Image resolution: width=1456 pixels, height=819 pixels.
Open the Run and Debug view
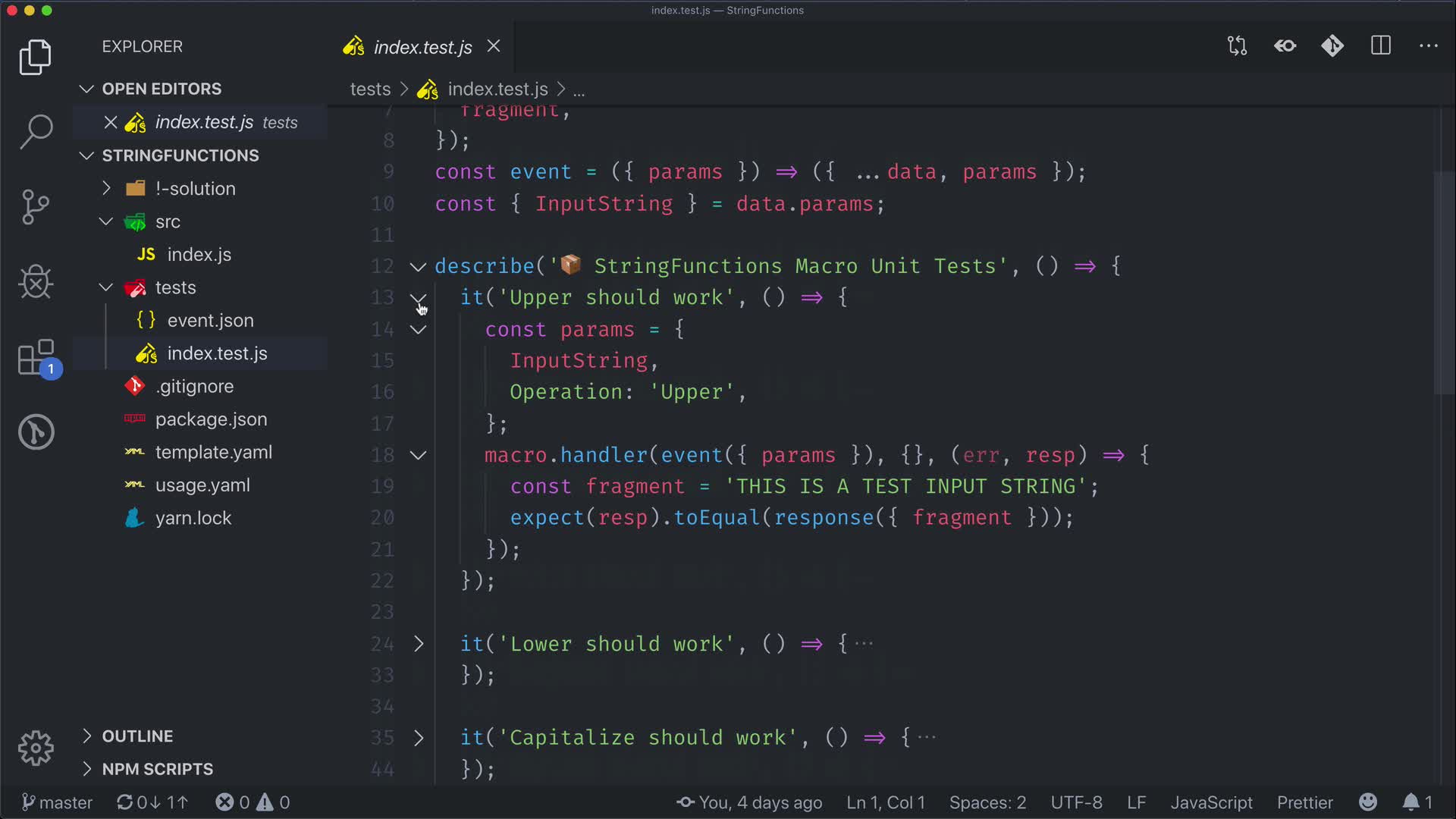coord(36,282)
